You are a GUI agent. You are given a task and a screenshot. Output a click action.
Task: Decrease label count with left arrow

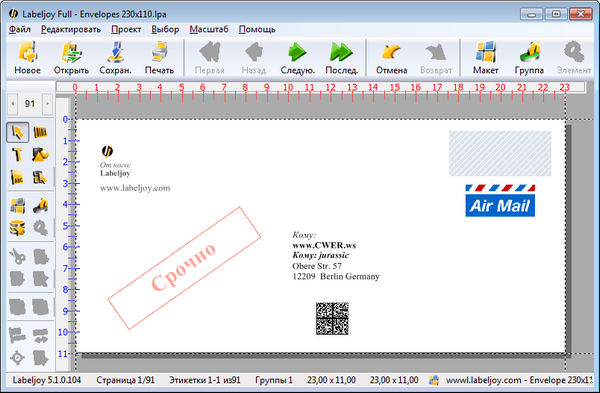pos(13,104)
